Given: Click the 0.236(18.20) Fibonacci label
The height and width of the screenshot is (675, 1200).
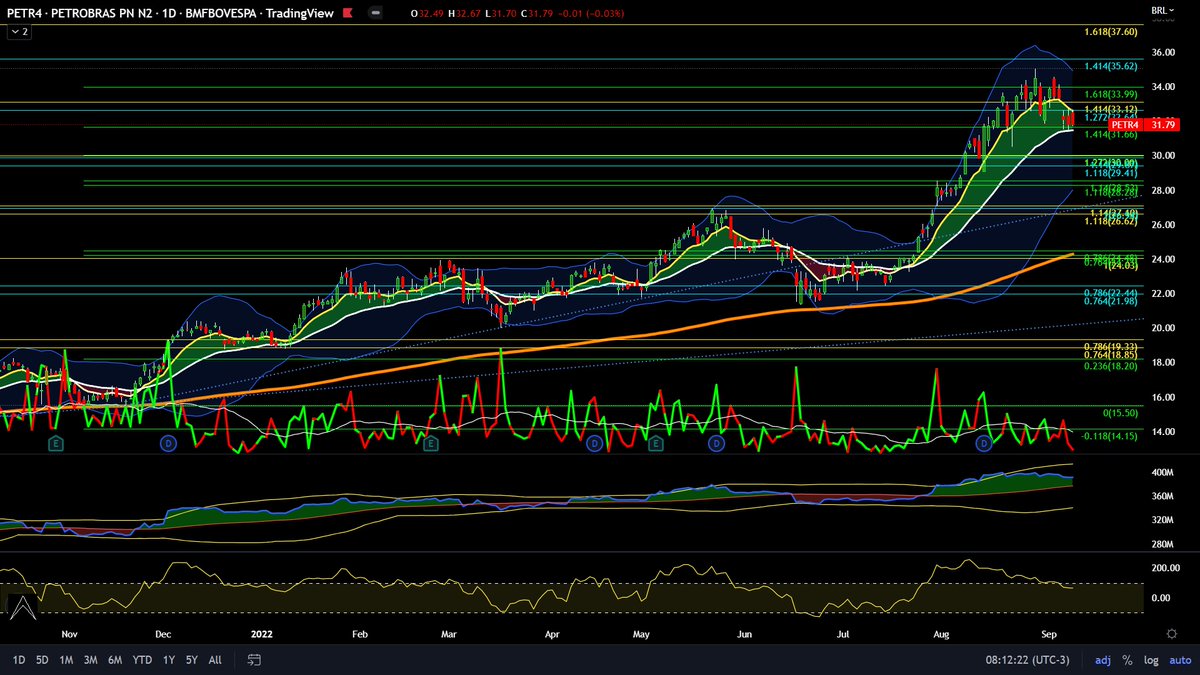Looking at the screenshot, I should pyautogui.click(x=1112, y=367).
